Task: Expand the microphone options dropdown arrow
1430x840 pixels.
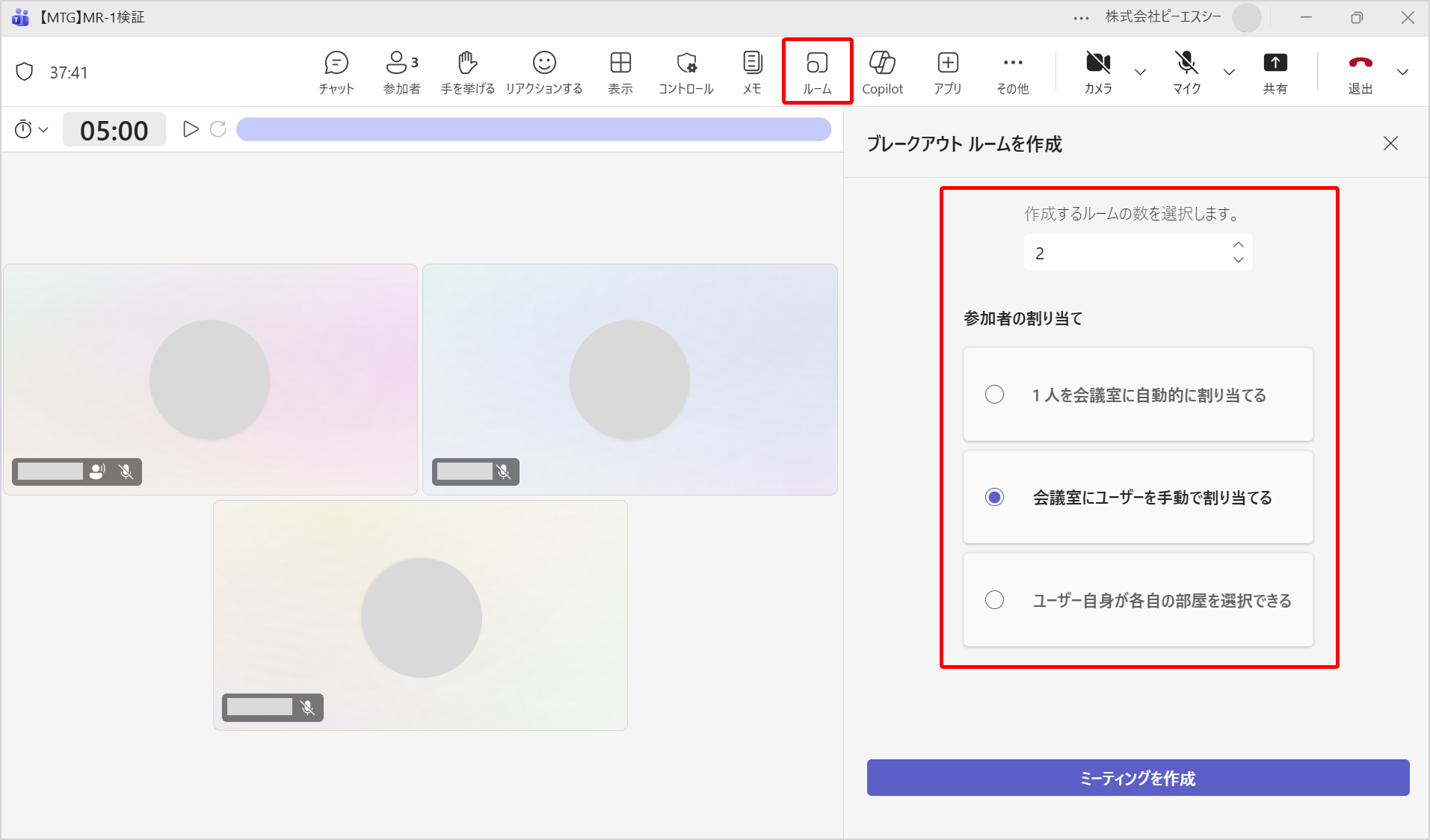Action: 1229,72
